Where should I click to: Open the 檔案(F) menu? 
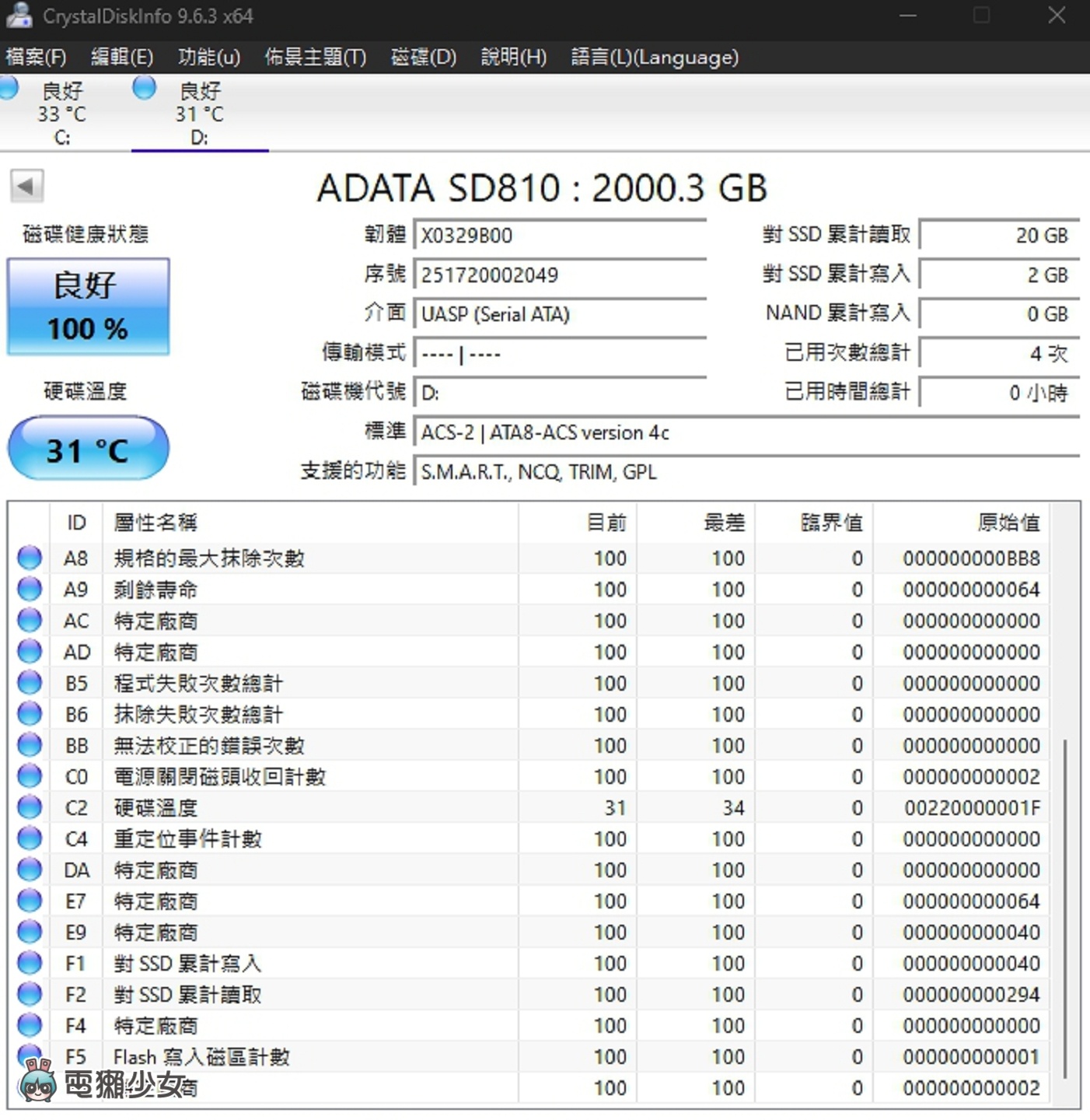click(x=36, y=57)
